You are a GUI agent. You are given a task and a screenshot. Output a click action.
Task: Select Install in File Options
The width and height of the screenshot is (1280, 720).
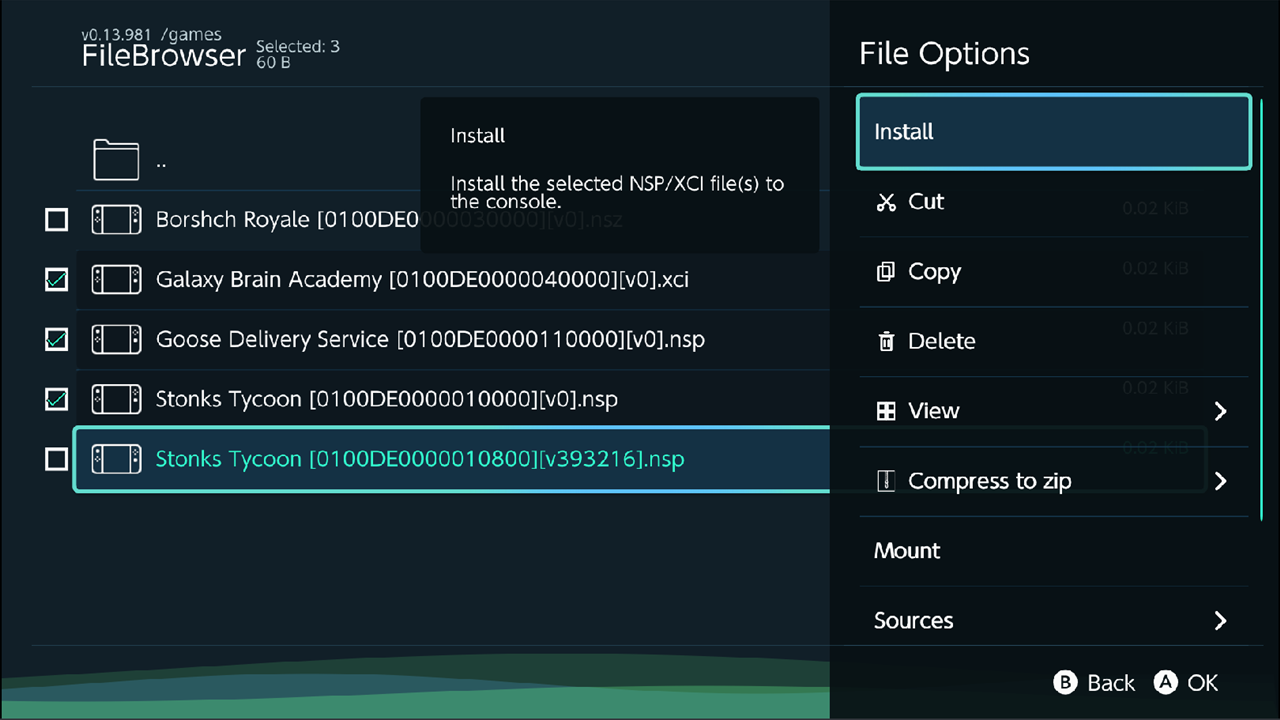(1054, 131)
